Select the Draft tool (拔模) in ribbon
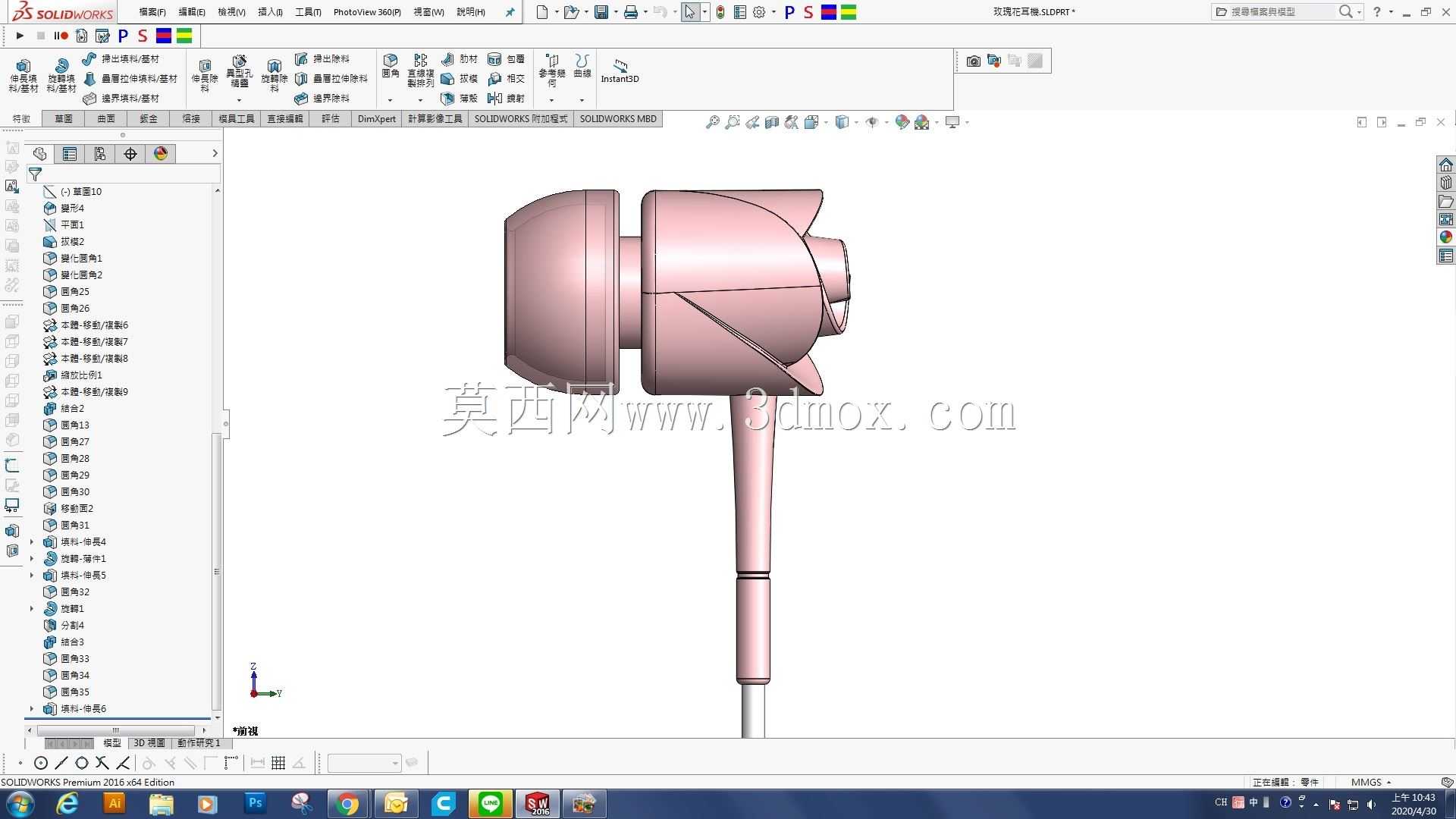Viewport: 1456px width, 819px height. click(460, 78)
